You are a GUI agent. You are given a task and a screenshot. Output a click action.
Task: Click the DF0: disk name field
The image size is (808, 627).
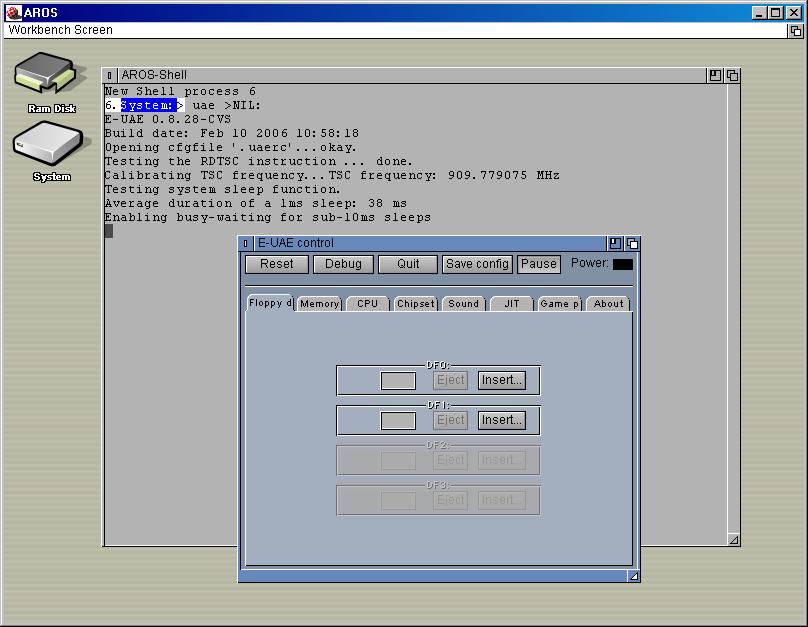(x=398, y=381)
